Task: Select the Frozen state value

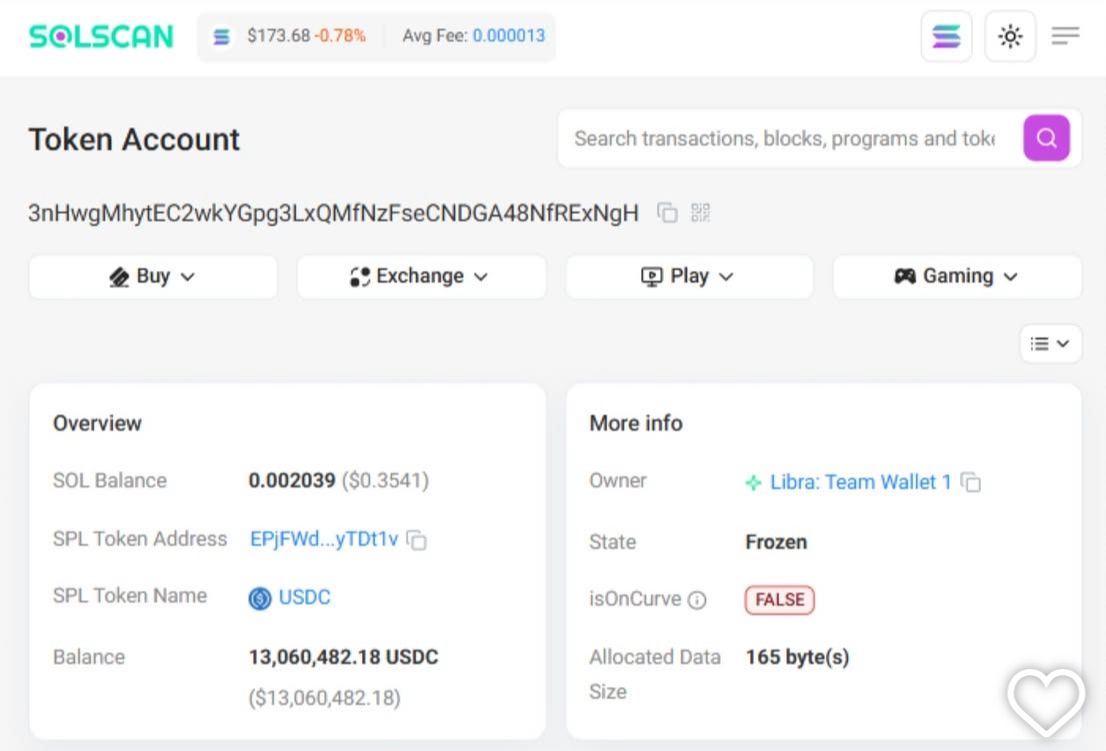Action: (776, 542)
